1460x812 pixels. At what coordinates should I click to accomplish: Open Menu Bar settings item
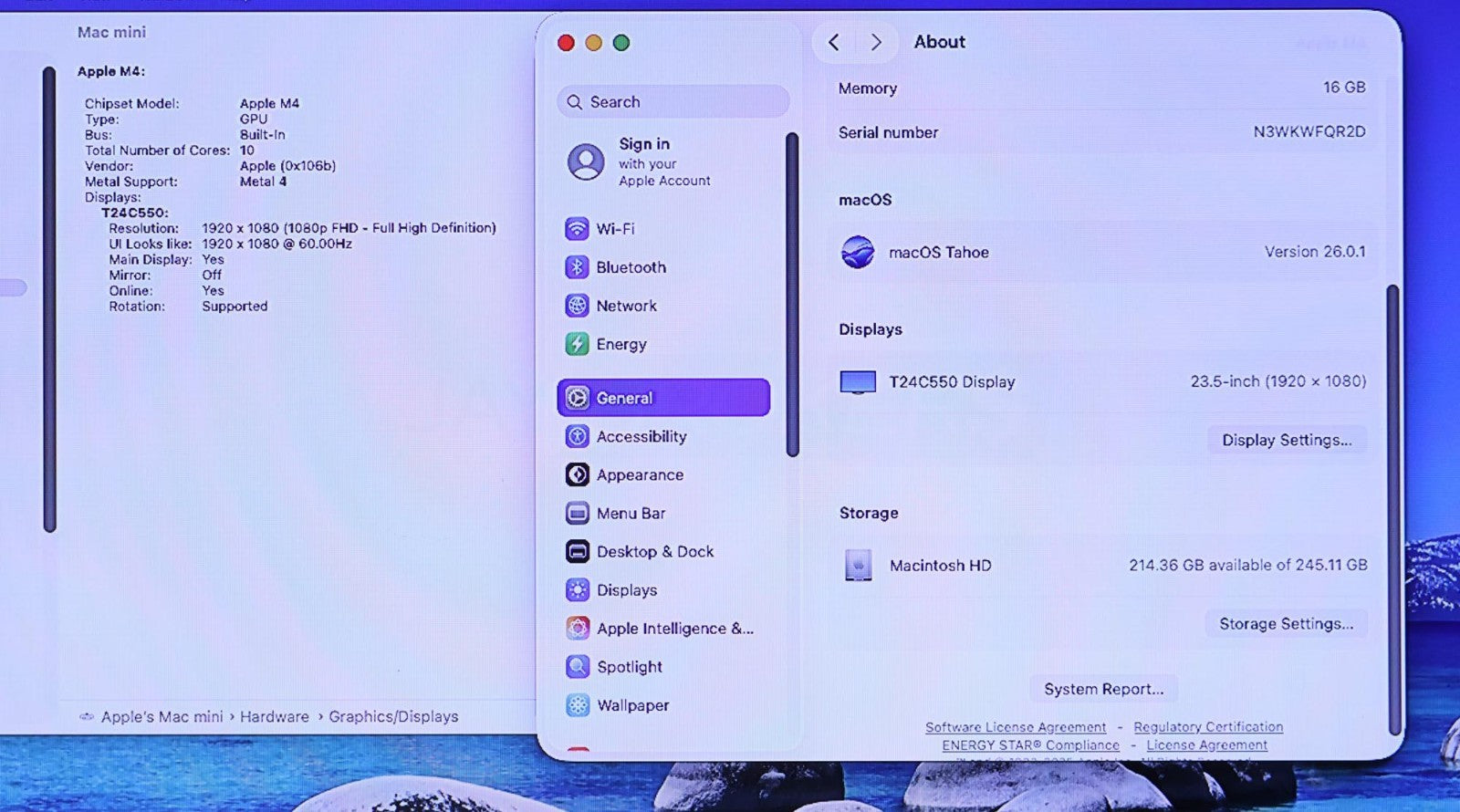(631, 514)
